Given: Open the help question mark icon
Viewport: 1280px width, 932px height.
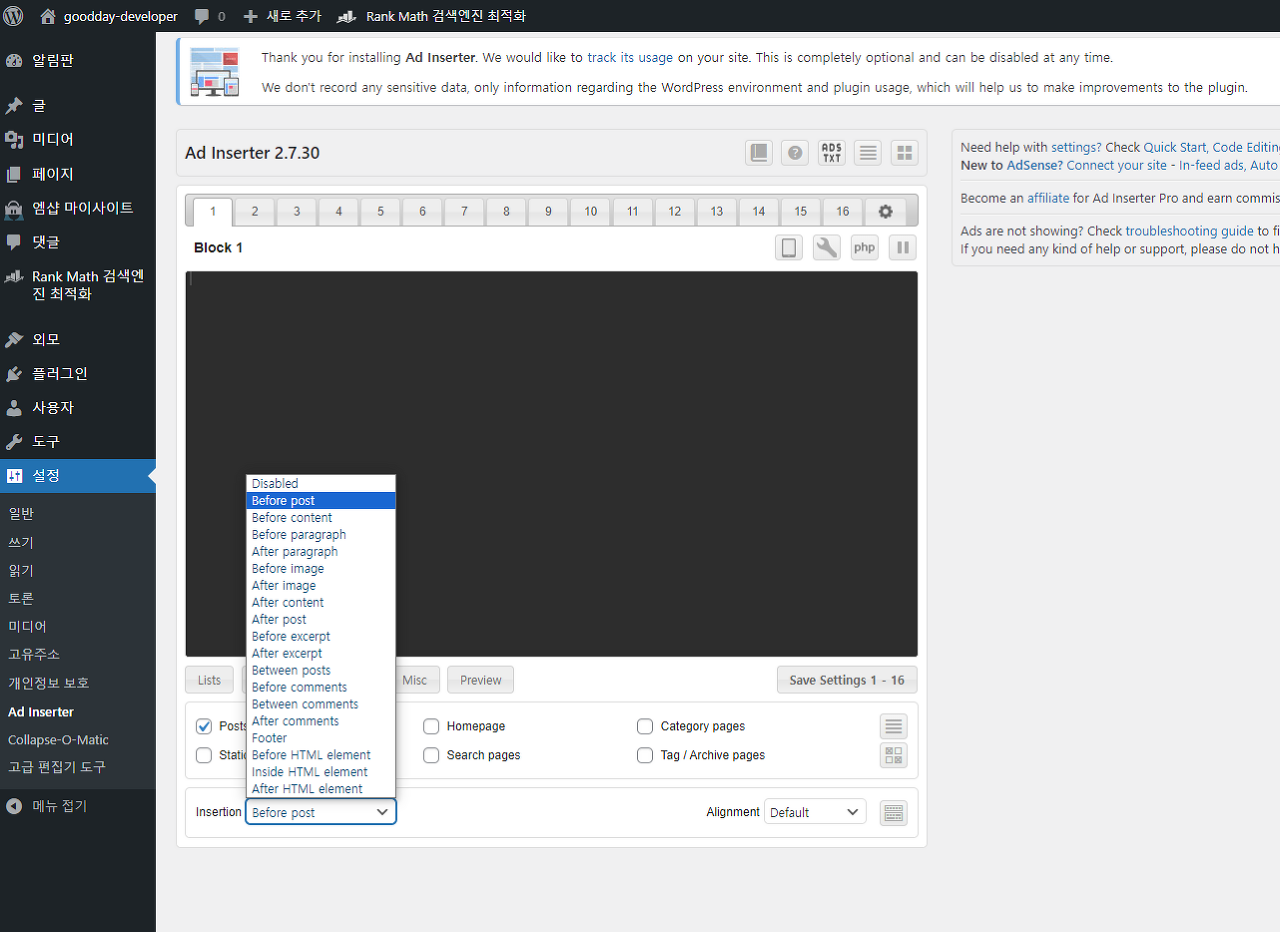Looking at the screenshot, I should point(795,153).
